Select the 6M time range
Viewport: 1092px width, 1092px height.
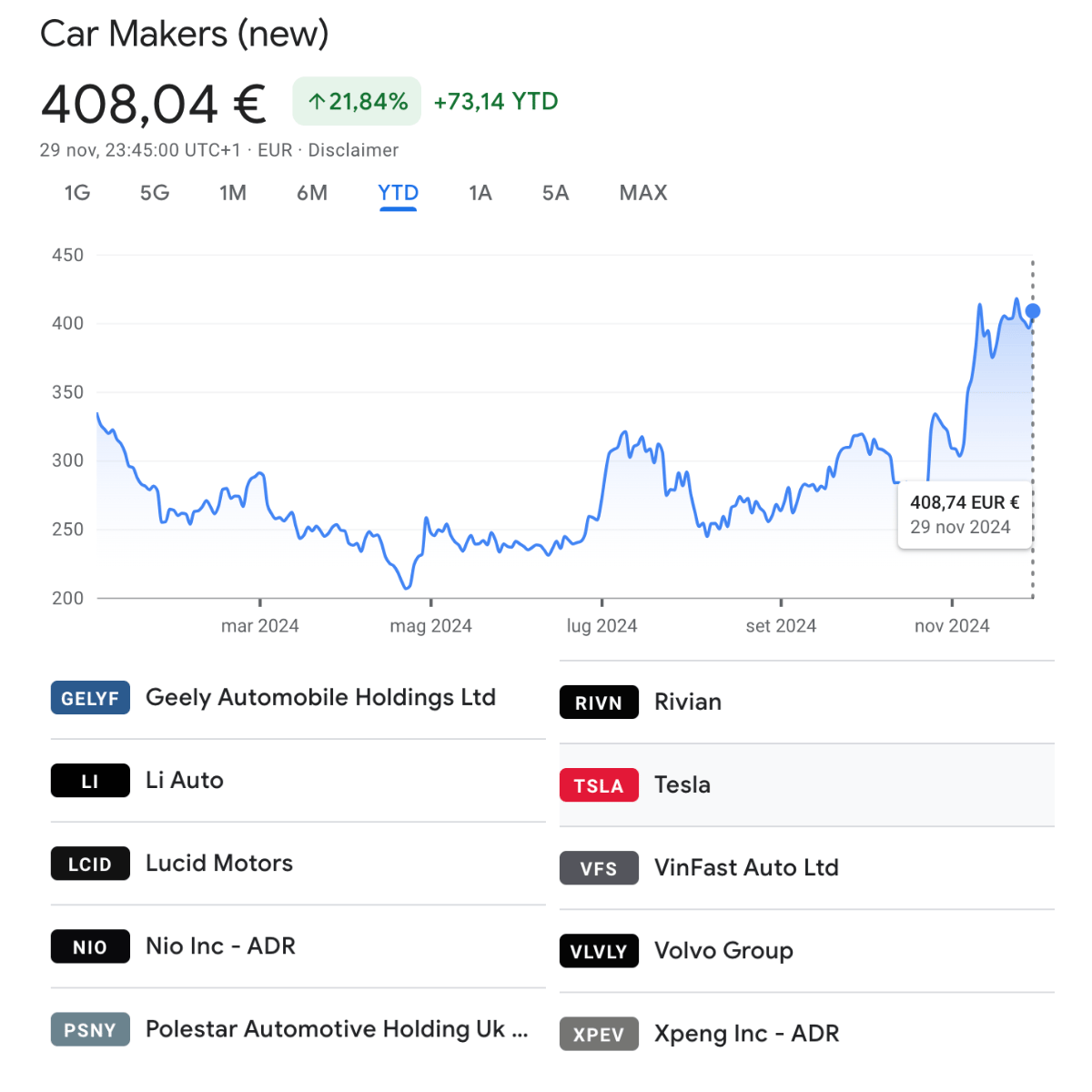(x=312, y=193)
